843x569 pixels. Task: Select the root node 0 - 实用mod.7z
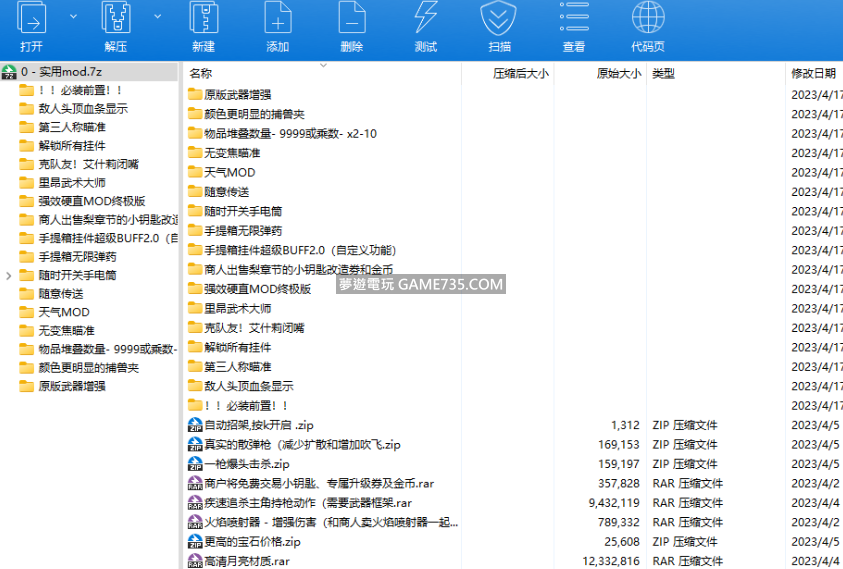(89, 72)
